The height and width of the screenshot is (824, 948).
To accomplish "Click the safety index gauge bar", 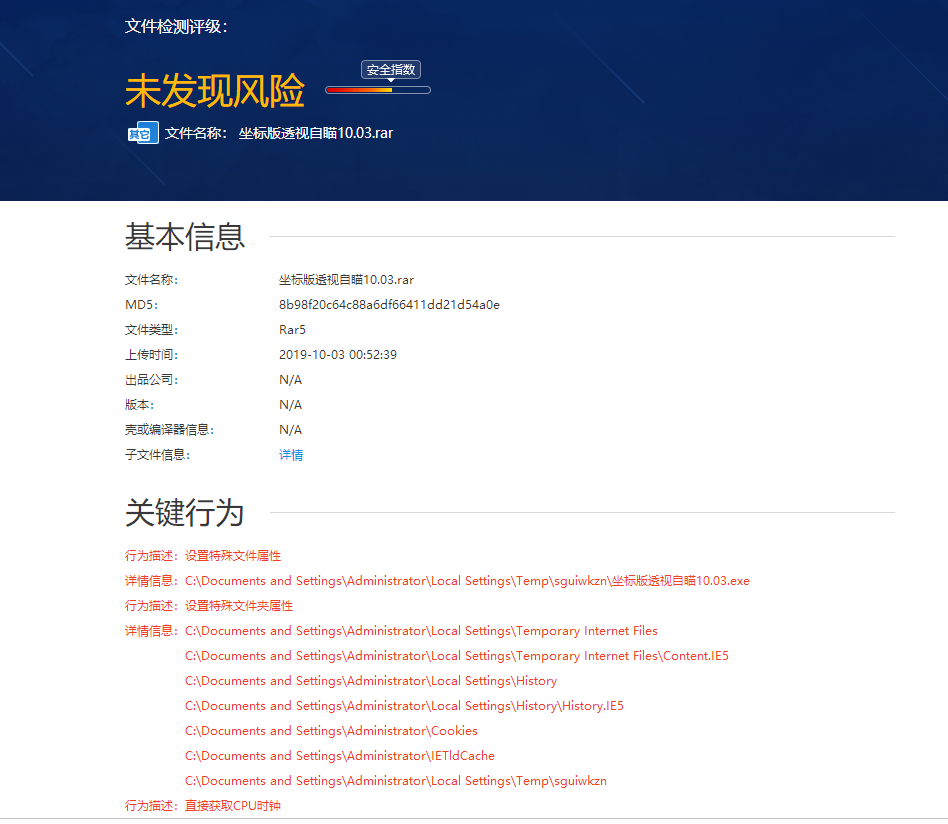I will [x=378, y=90].
